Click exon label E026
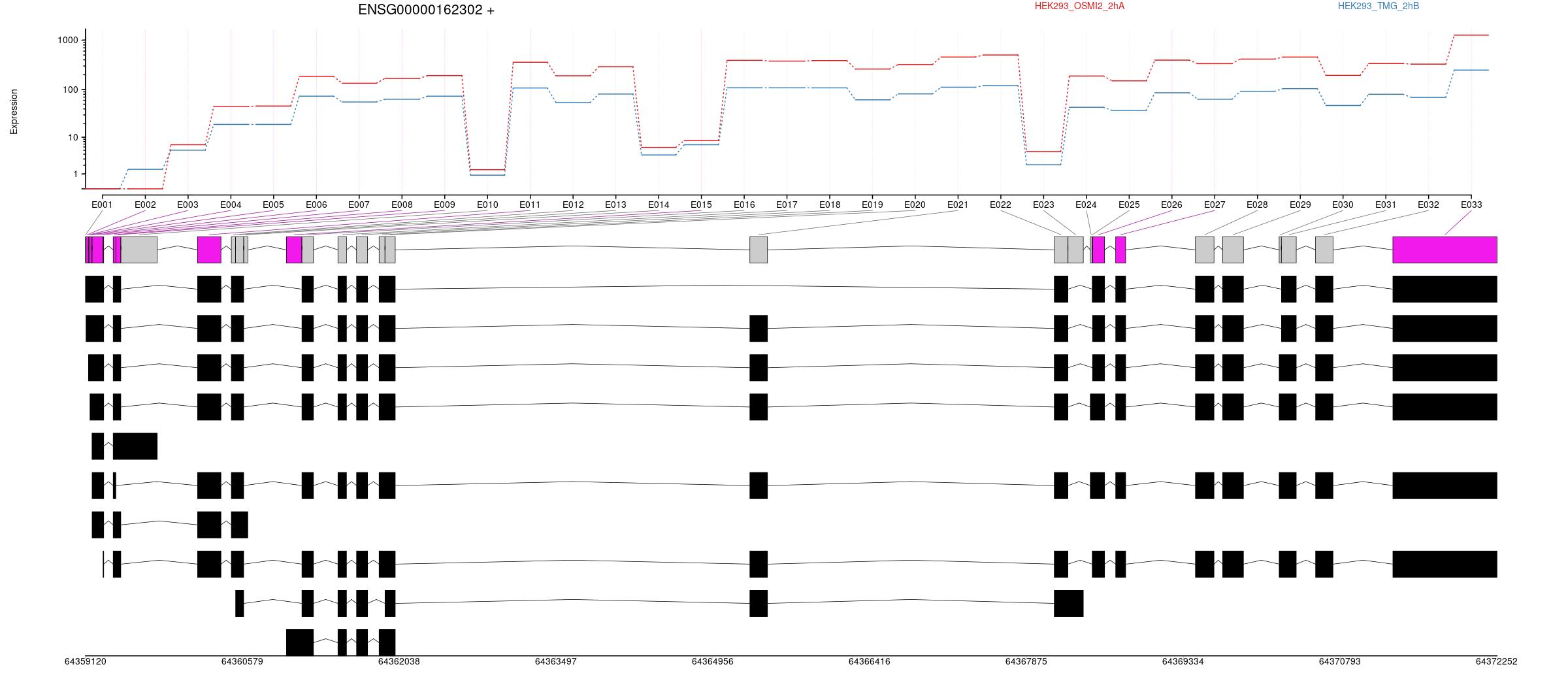1568x673 pixels. coord(1171,205)
